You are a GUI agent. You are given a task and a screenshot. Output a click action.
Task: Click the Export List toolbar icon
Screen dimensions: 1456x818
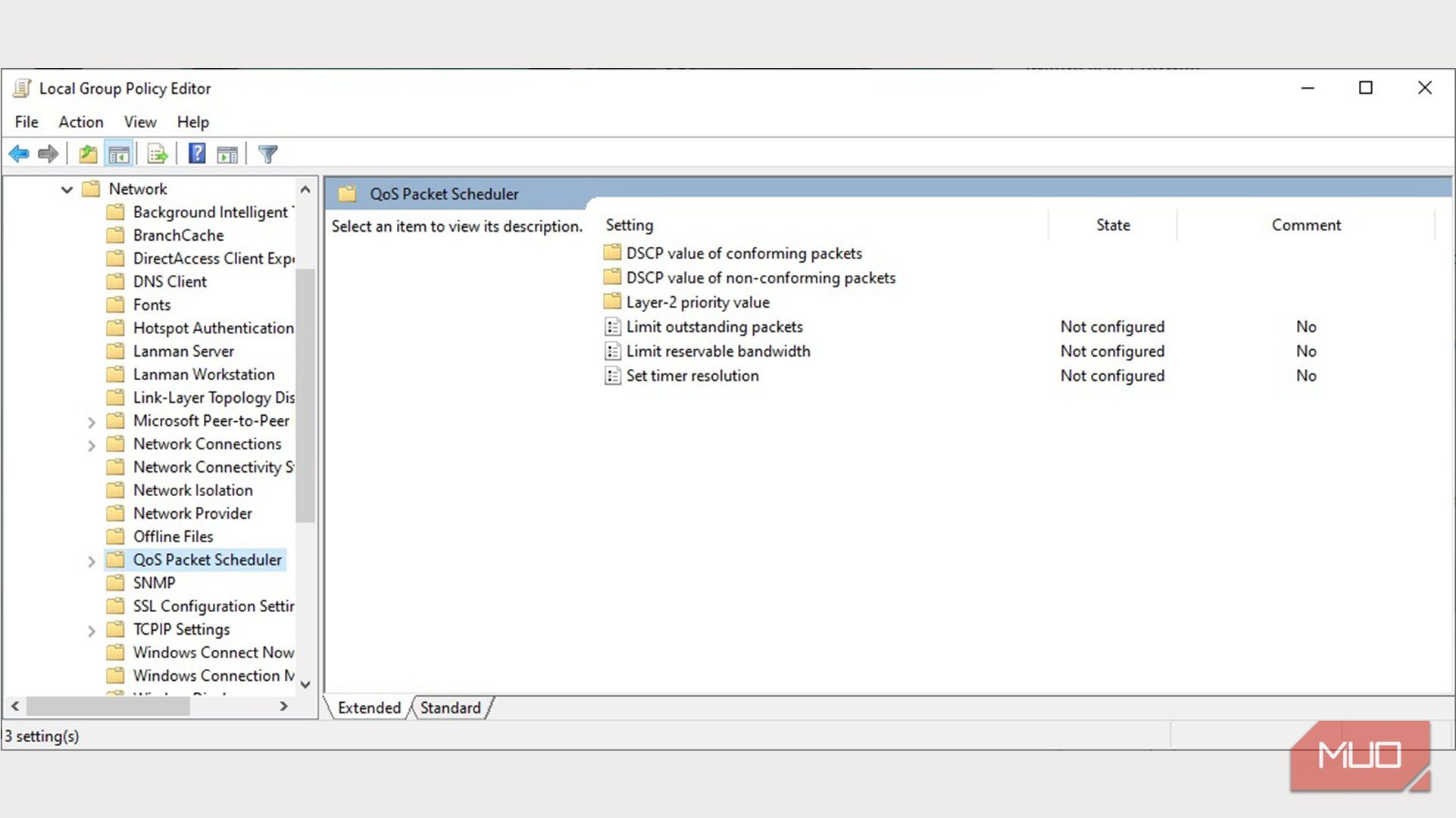pyautogui.click(x=158, y=155)
